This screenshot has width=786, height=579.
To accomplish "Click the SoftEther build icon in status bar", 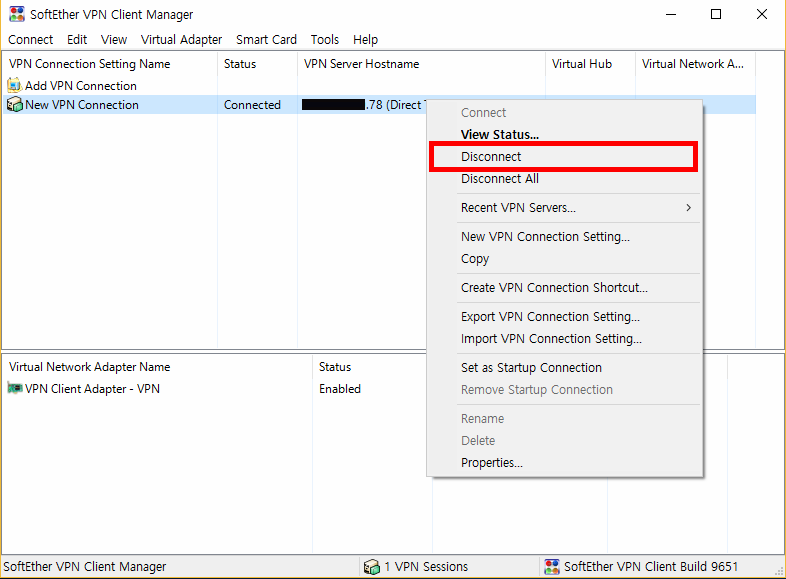I will click(x=551, y=566).
